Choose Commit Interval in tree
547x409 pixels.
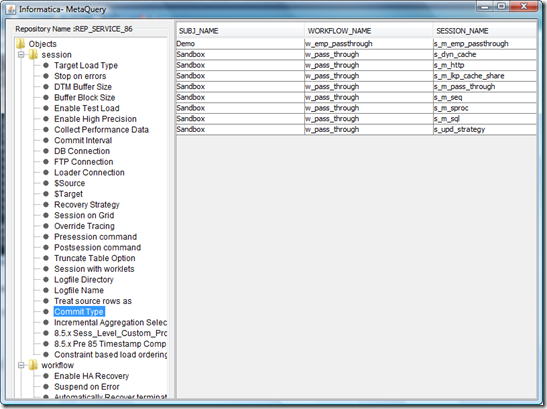83,140
